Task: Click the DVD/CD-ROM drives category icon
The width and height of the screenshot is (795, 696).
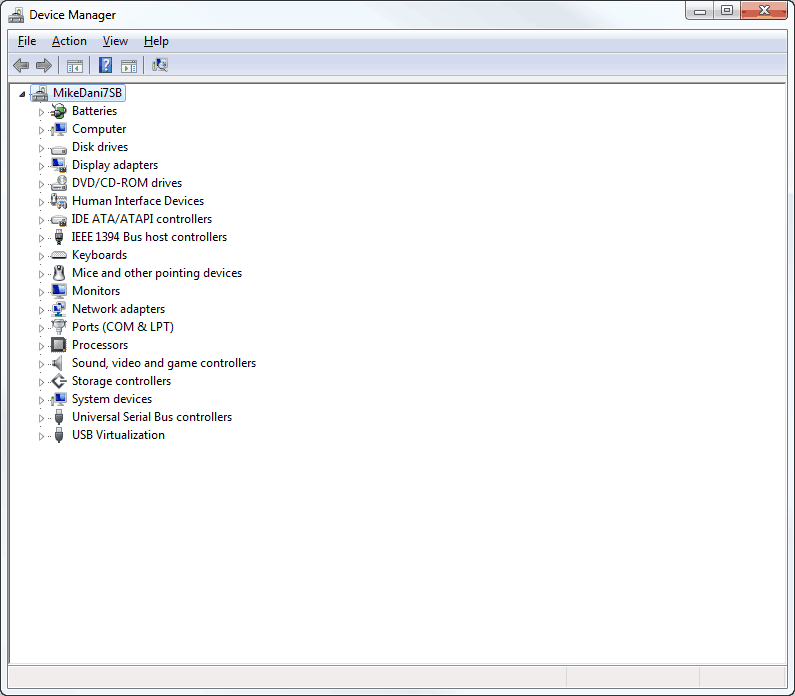Action: (x=59, y=183)
